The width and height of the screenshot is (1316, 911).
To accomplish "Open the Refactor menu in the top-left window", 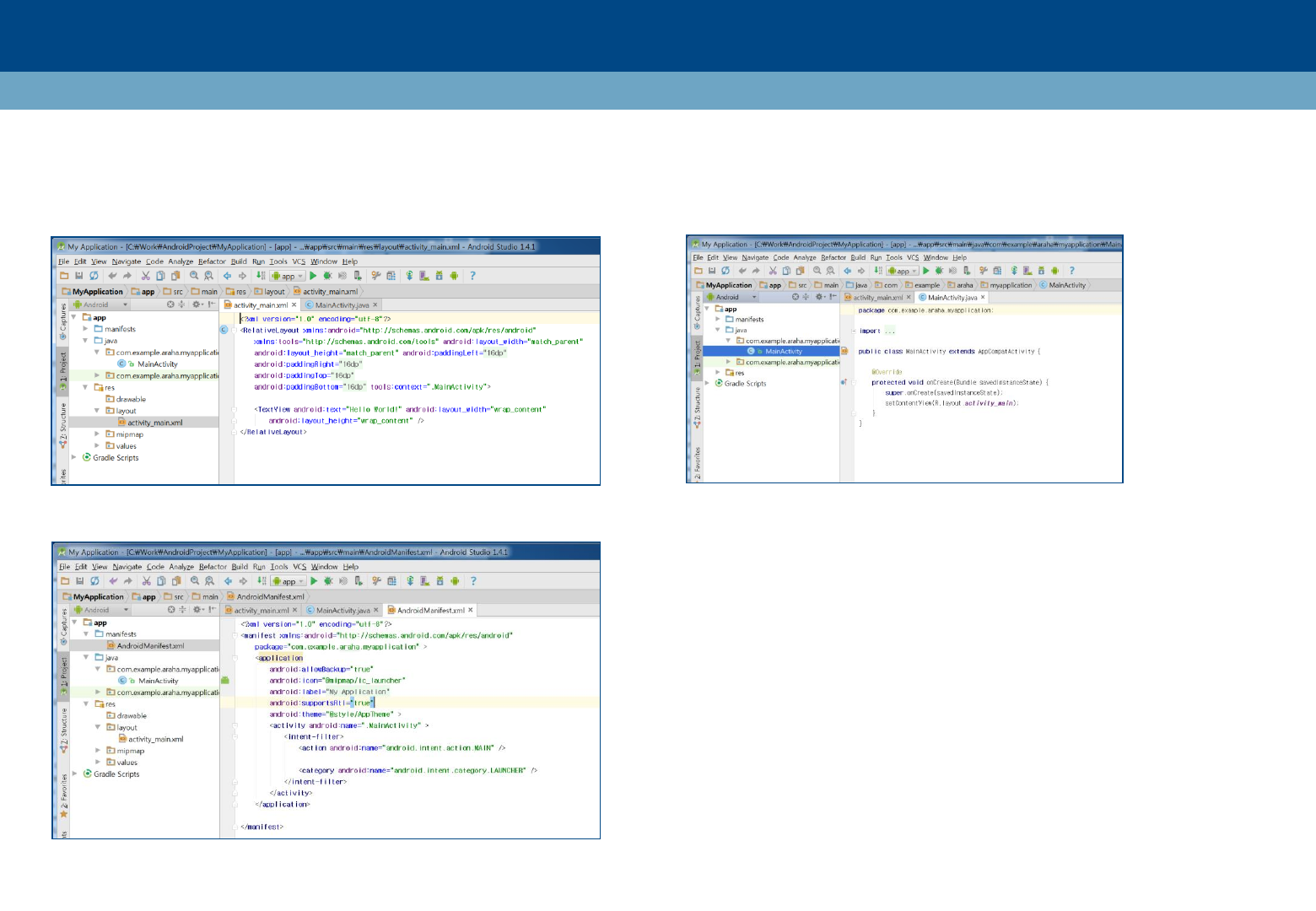I will 212,261.
